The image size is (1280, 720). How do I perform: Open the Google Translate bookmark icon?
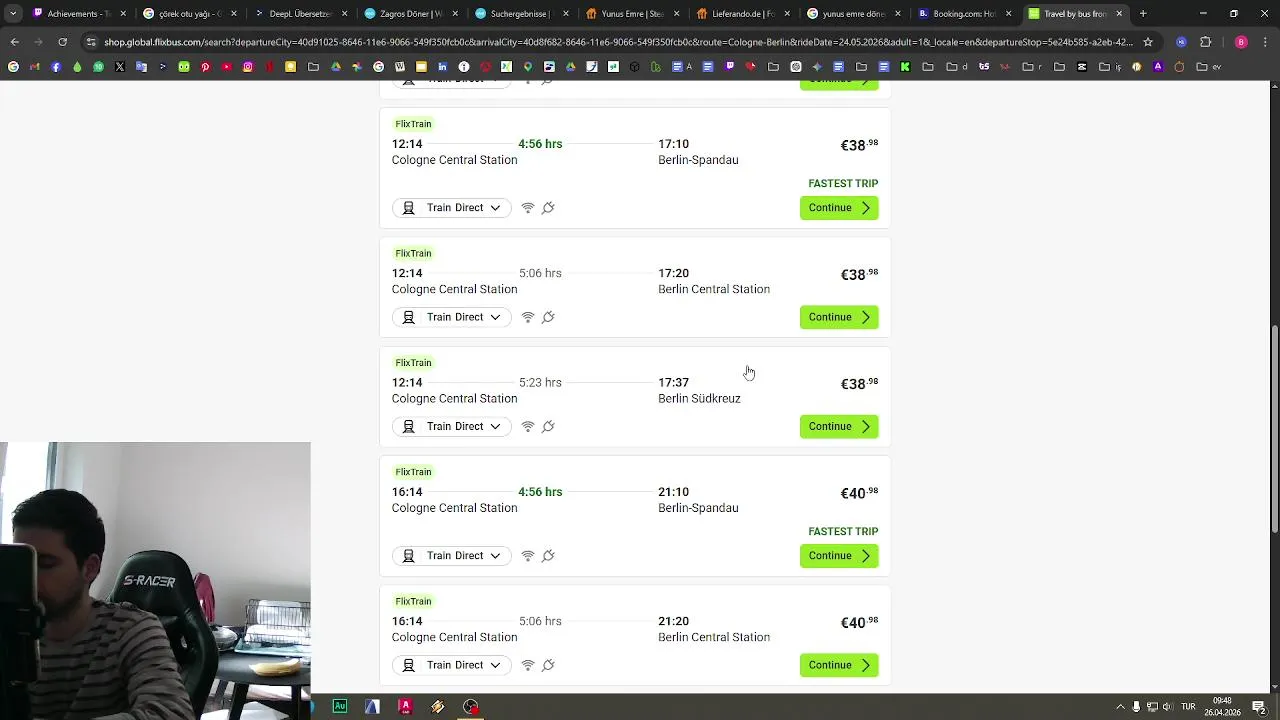point(141,67)
